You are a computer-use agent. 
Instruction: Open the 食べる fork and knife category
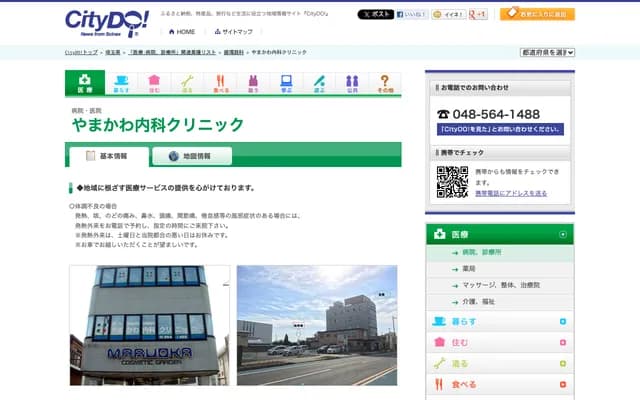click(x=220, y=83)
